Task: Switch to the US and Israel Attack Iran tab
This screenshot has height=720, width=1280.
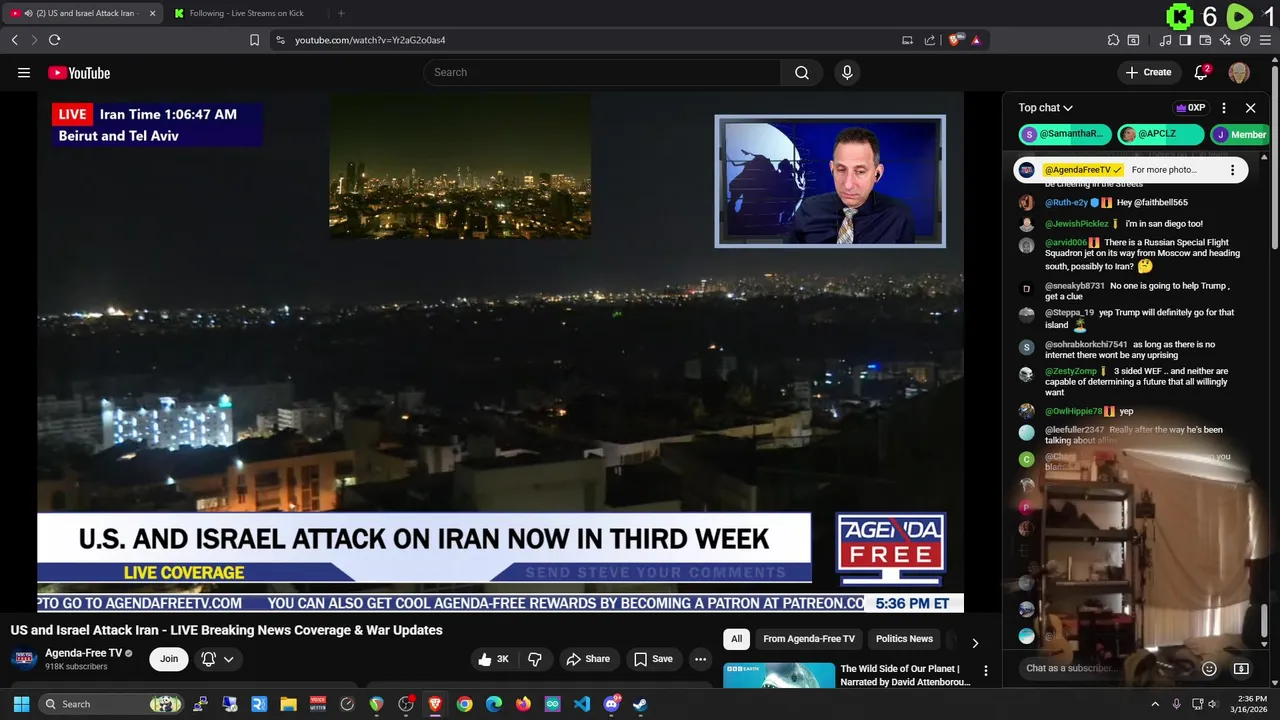Action: click(82, 13)
